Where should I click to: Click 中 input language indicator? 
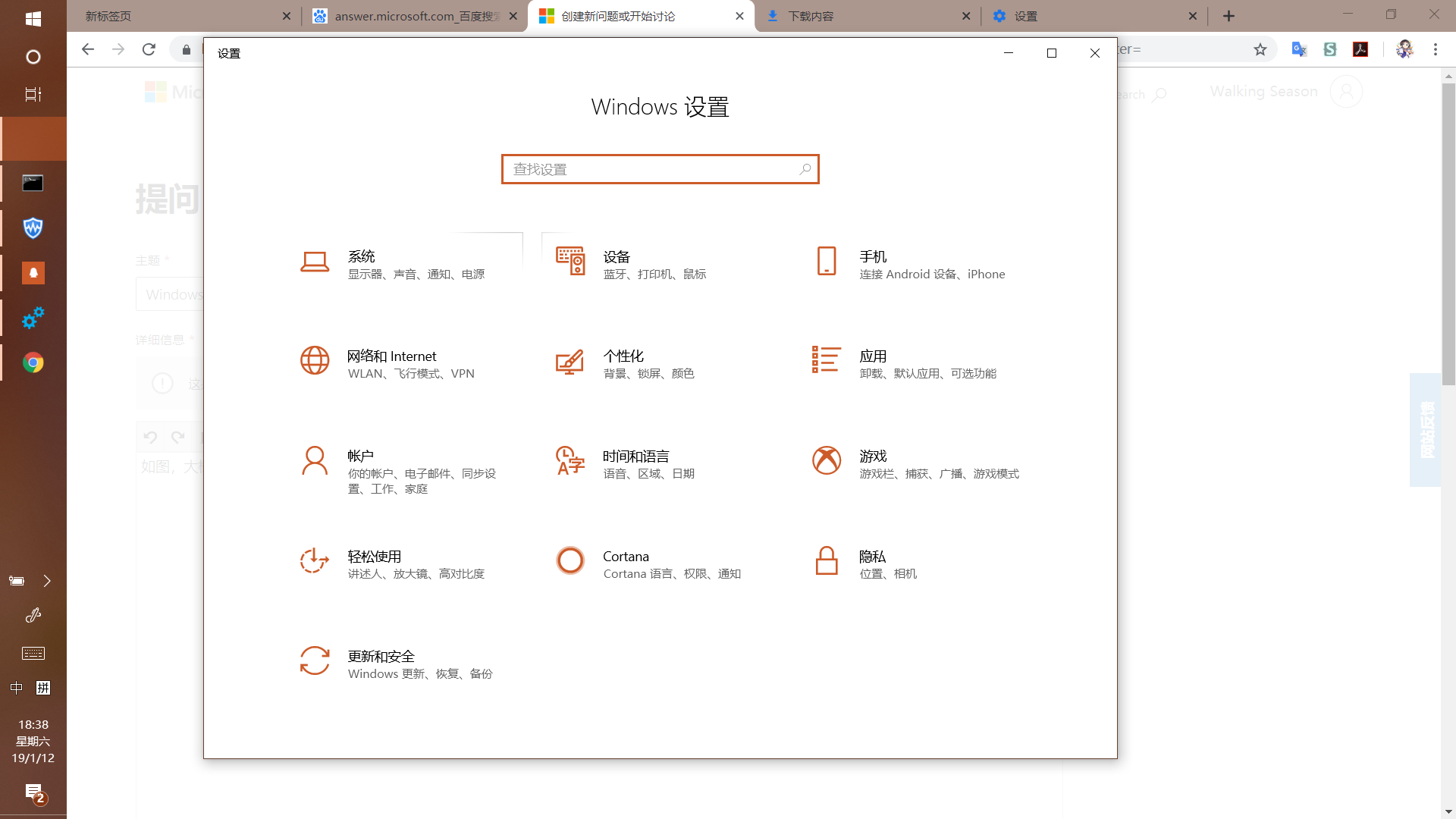(17, 688)
